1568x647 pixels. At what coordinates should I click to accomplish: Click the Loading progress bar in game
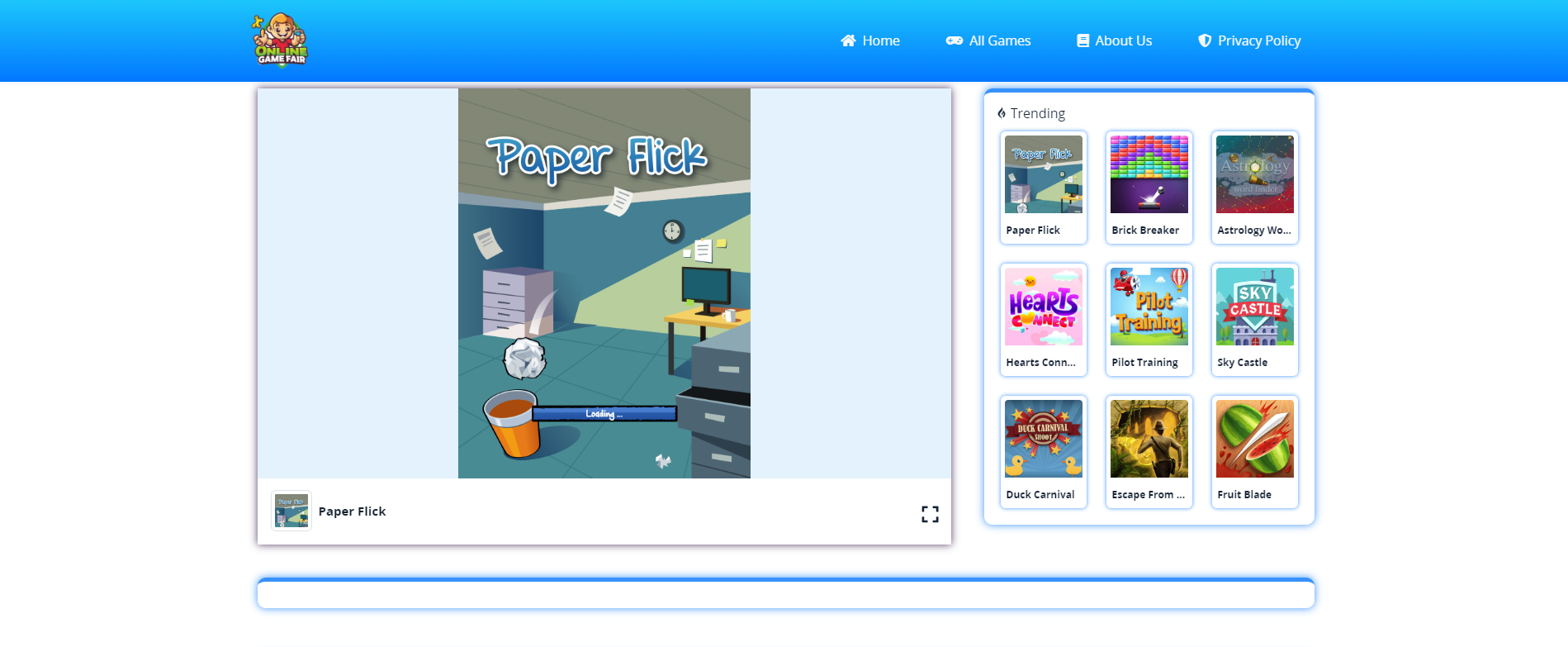604,414
